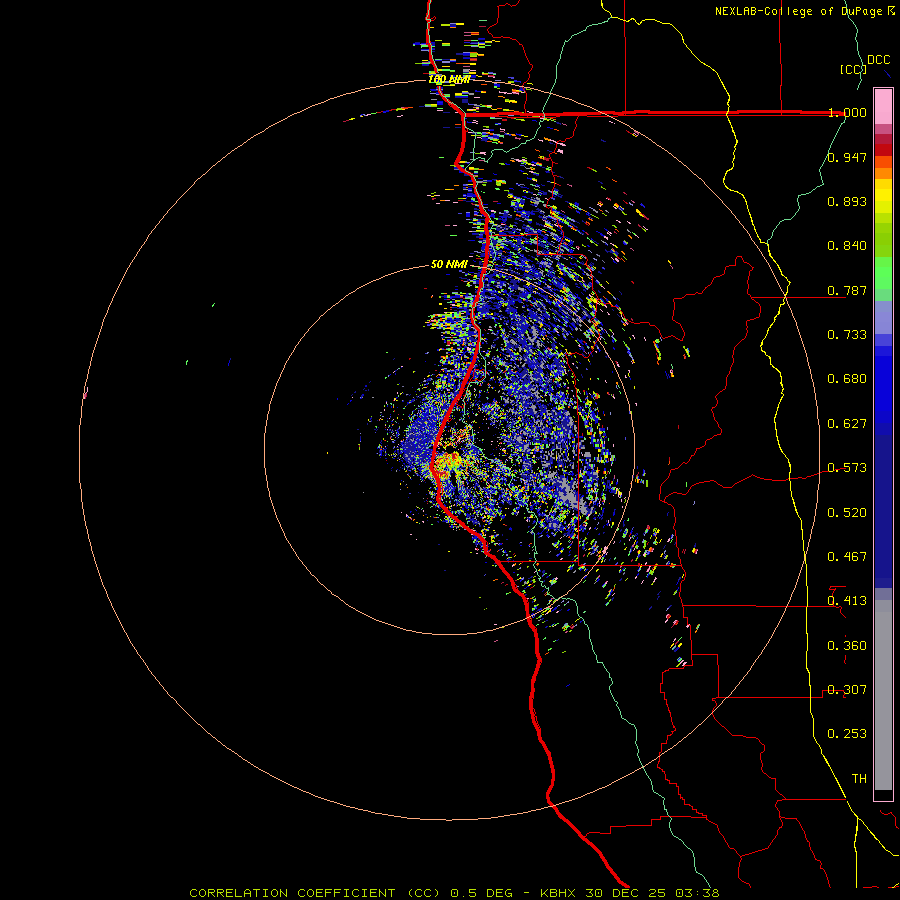Select the 0.253 scale value
This screenshot has width=900, height=900.
pos(847,734)
